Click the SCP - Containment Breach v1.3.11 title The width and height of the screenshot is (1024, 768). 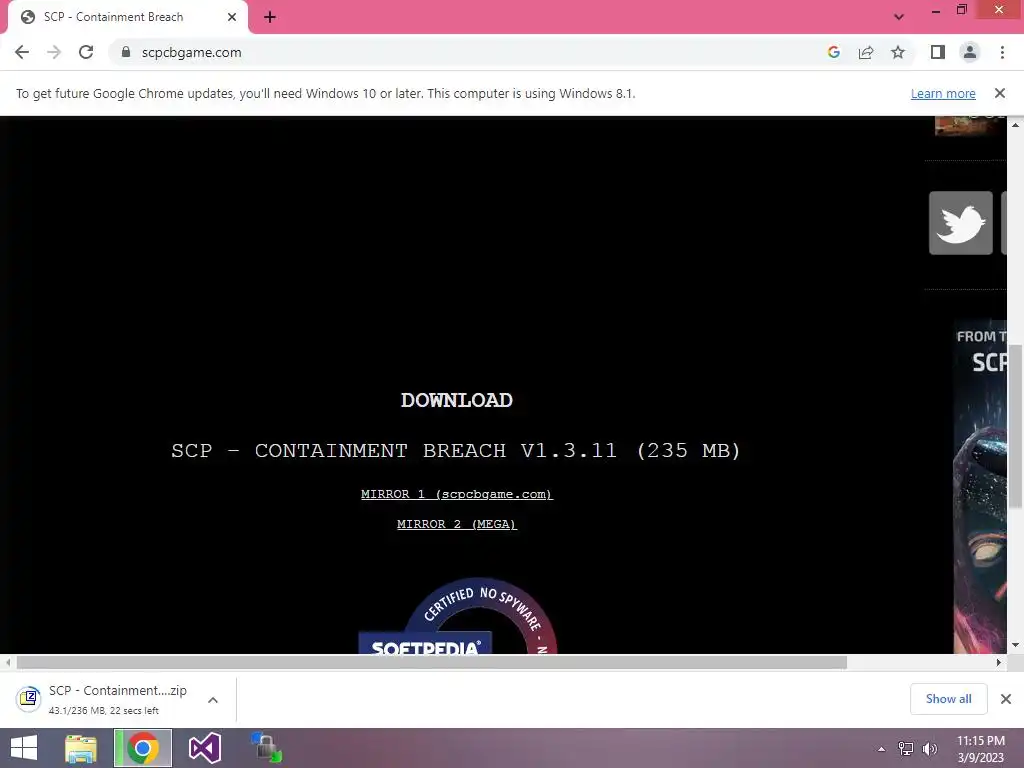[x=456, y=451]
